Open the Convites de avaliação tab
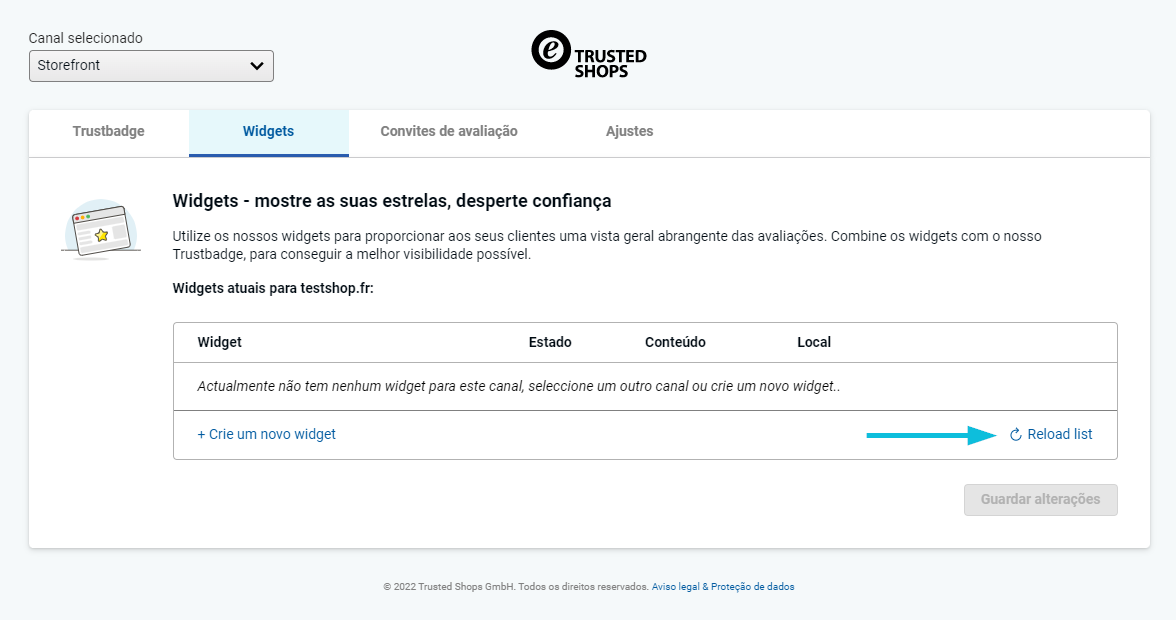1176x620 pixels. click(448, 132)
